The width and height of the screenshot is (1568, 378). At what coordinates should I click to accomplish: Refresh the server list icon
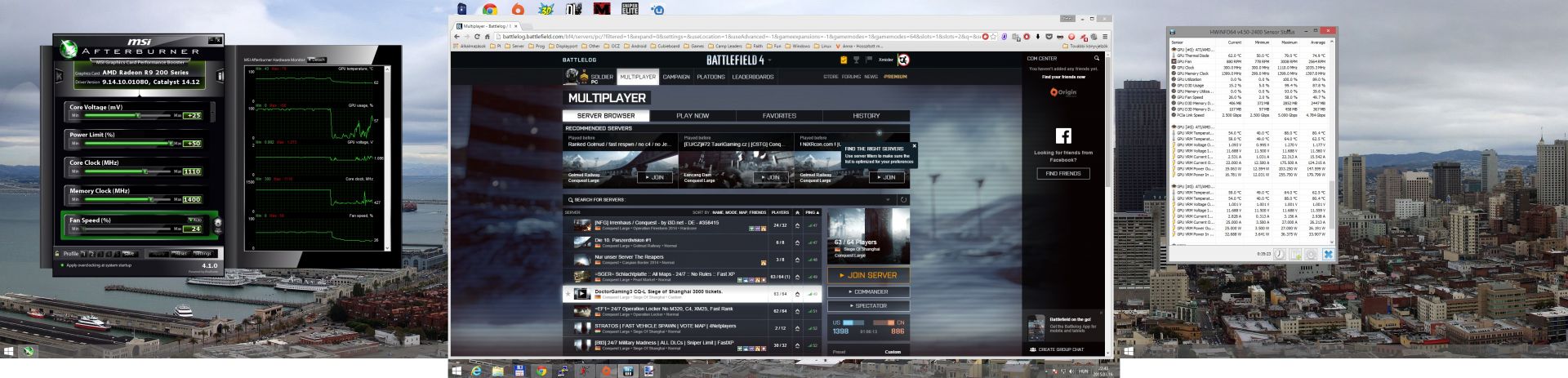[903, 199]
